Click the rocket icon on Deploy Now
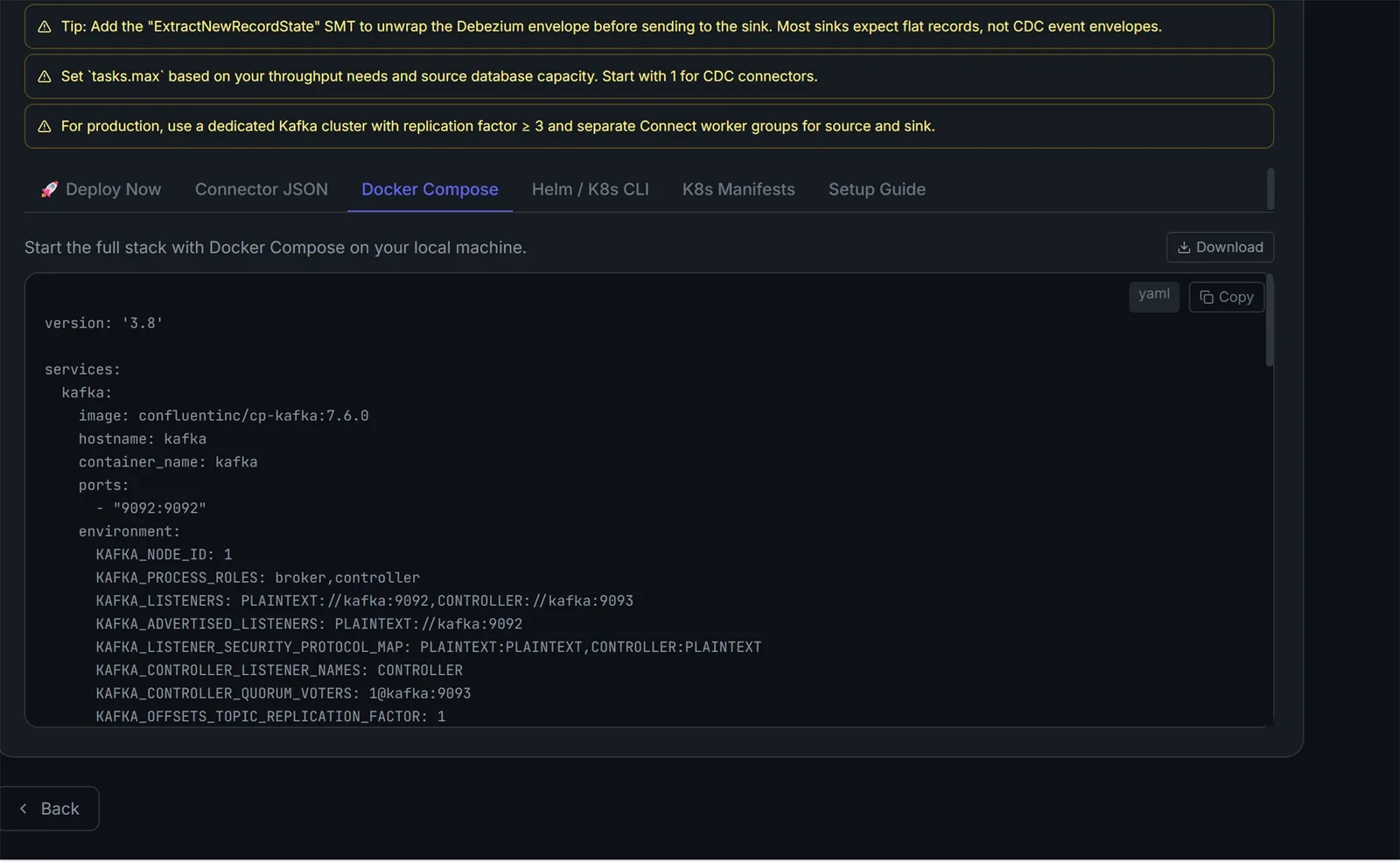 coord(50,189)
